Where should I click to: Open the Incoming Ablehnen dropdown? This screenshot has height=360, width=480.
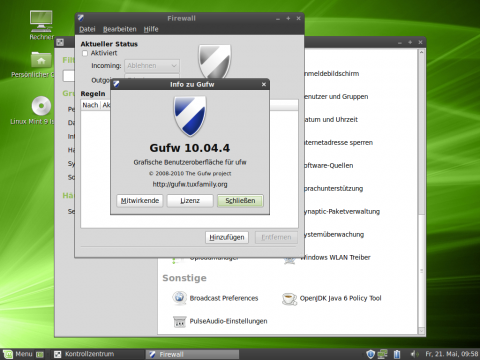152,66
